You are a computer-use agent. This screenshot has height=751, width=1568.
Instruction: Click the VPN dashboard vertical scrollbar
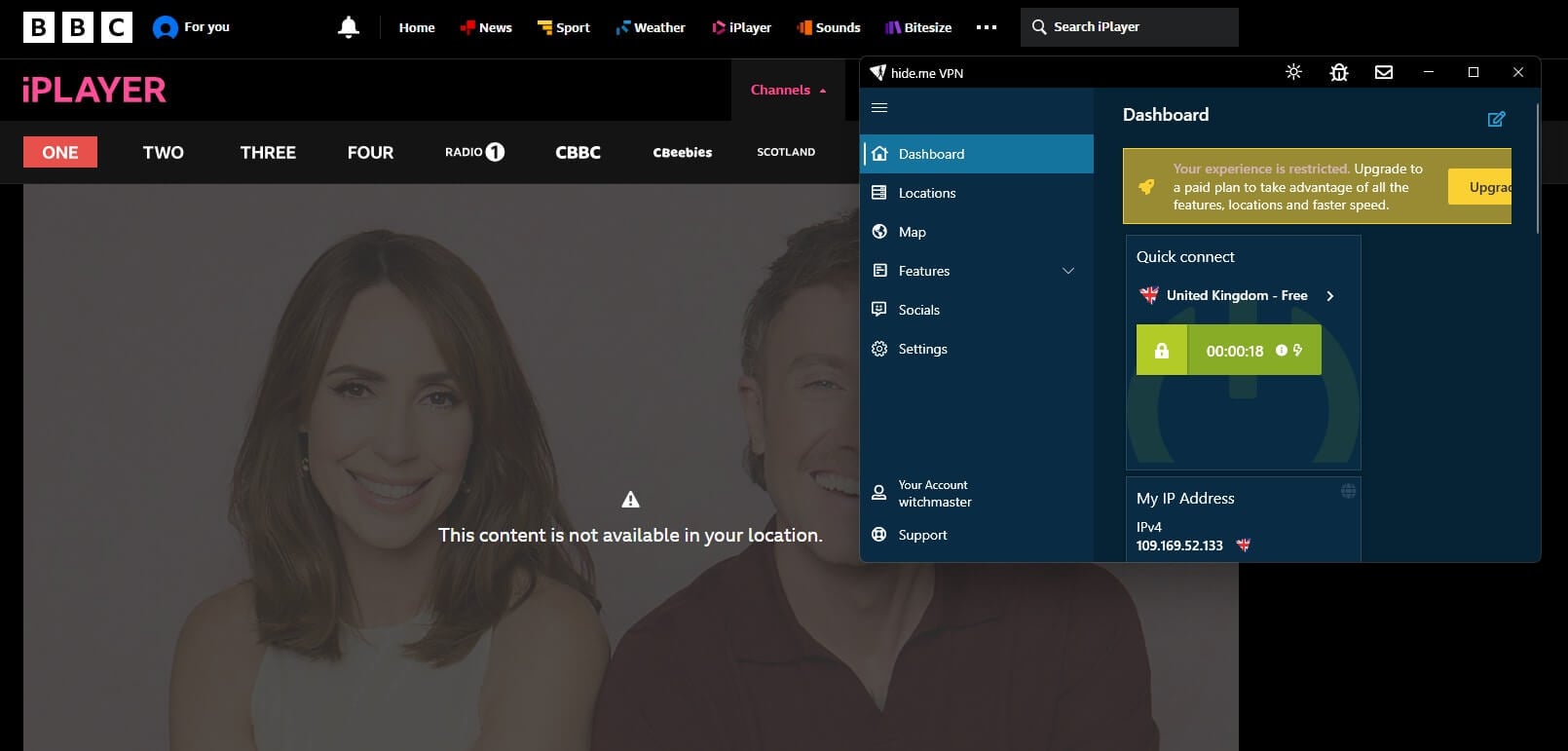click(1537, 169)
